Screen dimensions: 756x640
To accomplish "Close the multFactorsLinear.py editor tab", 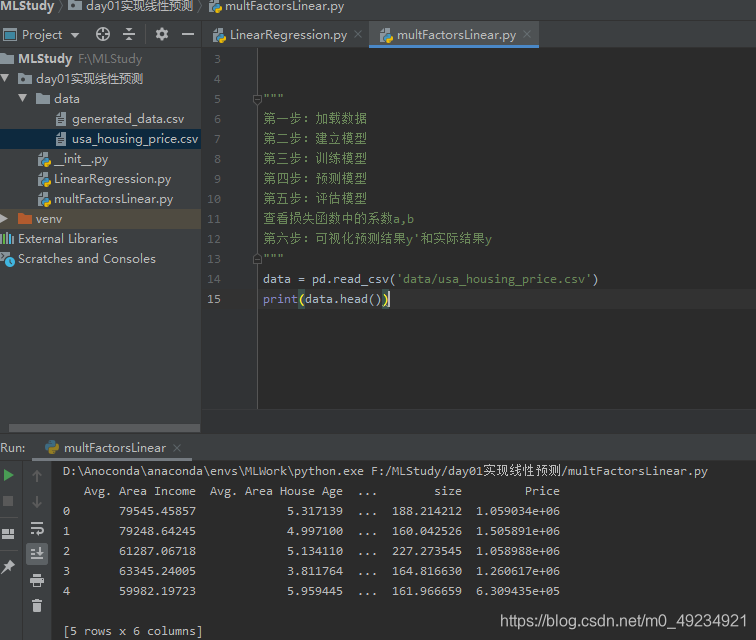I will coord(527,34).
